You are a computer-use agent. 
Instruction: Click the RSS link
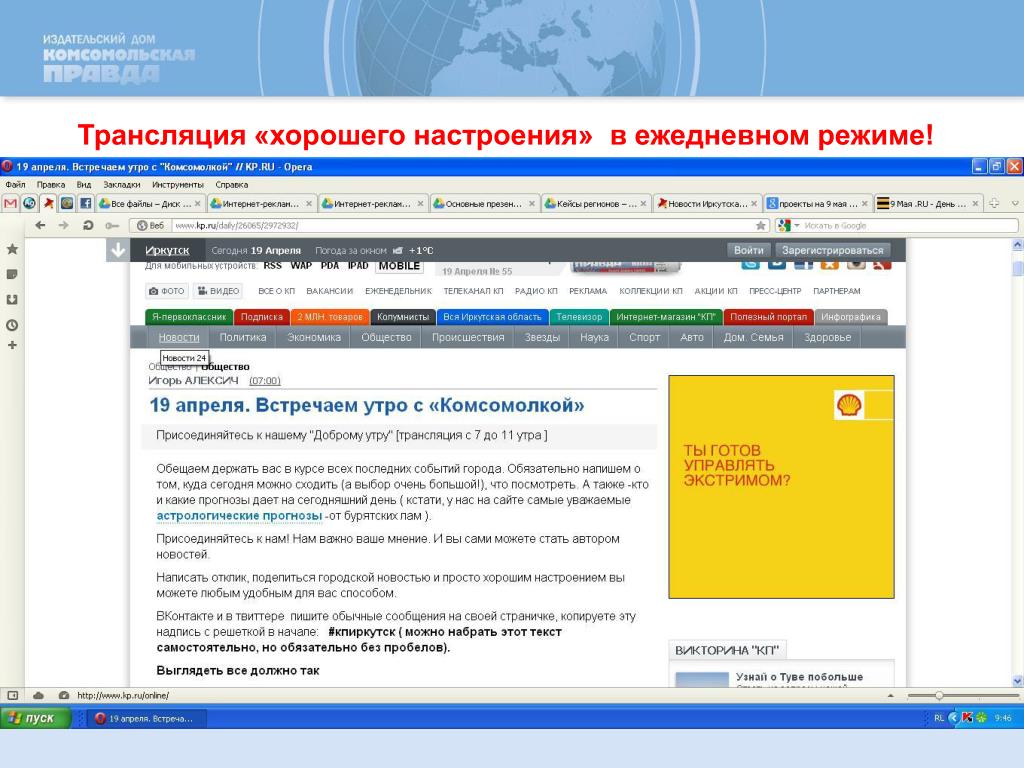(x=272, y=266)
